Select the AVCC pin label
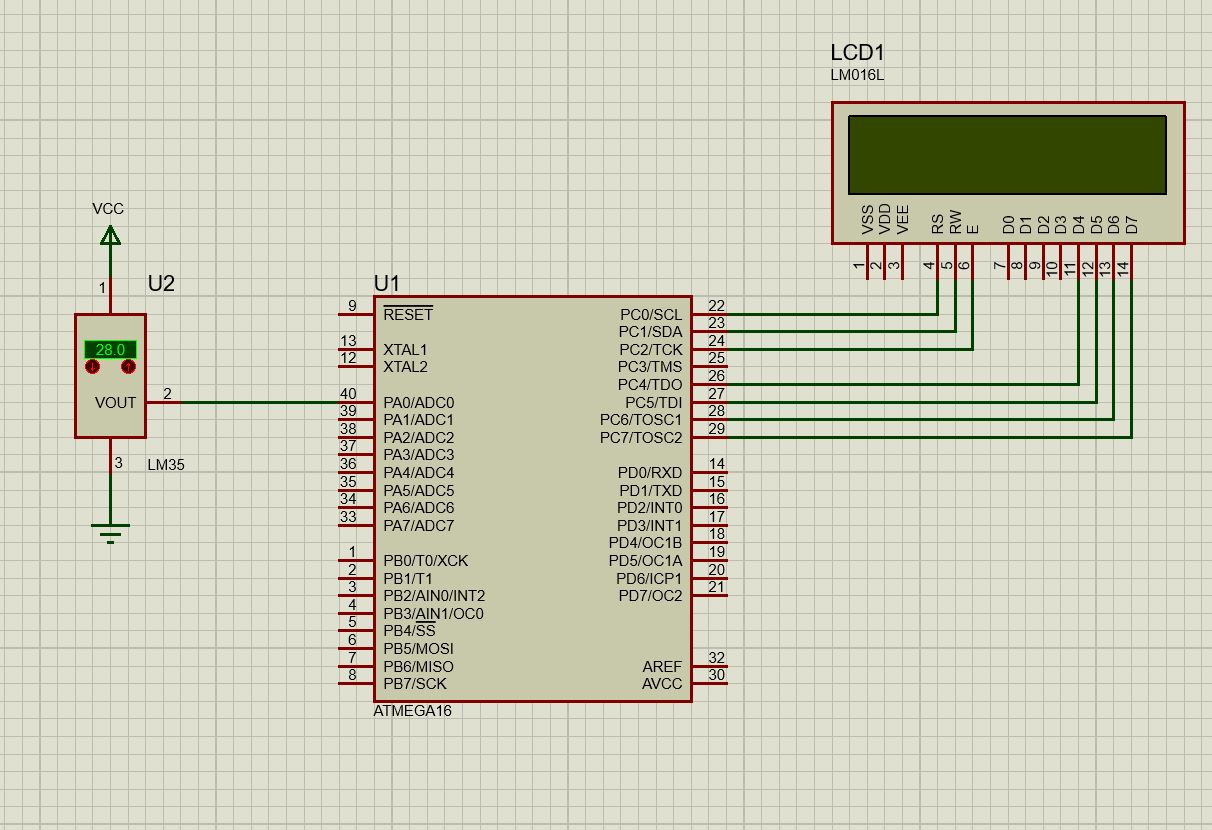 tap(662, 684)
